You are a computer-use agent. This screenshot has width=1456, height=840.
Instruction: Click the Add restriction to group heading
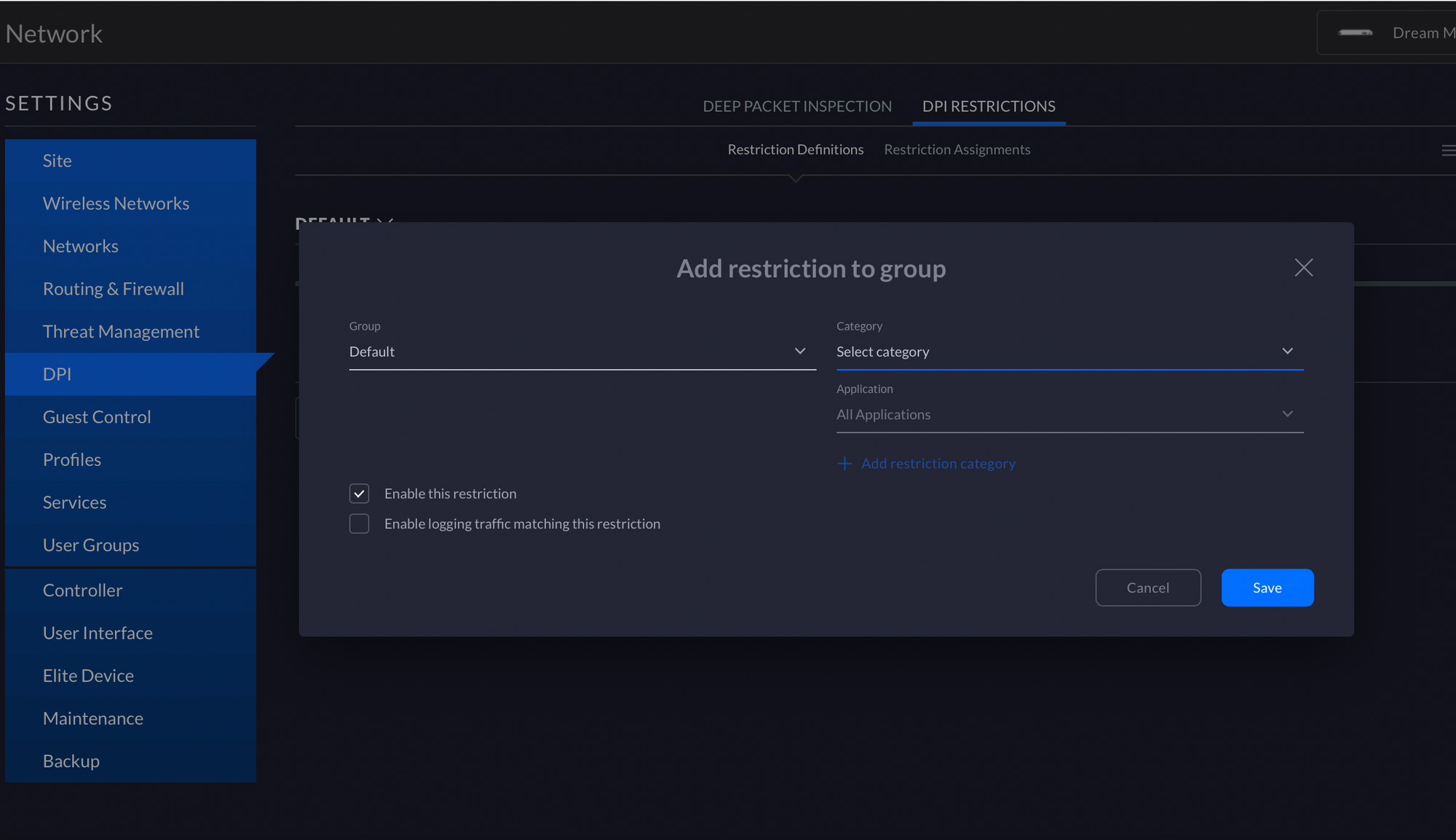(x=811, y=269)
